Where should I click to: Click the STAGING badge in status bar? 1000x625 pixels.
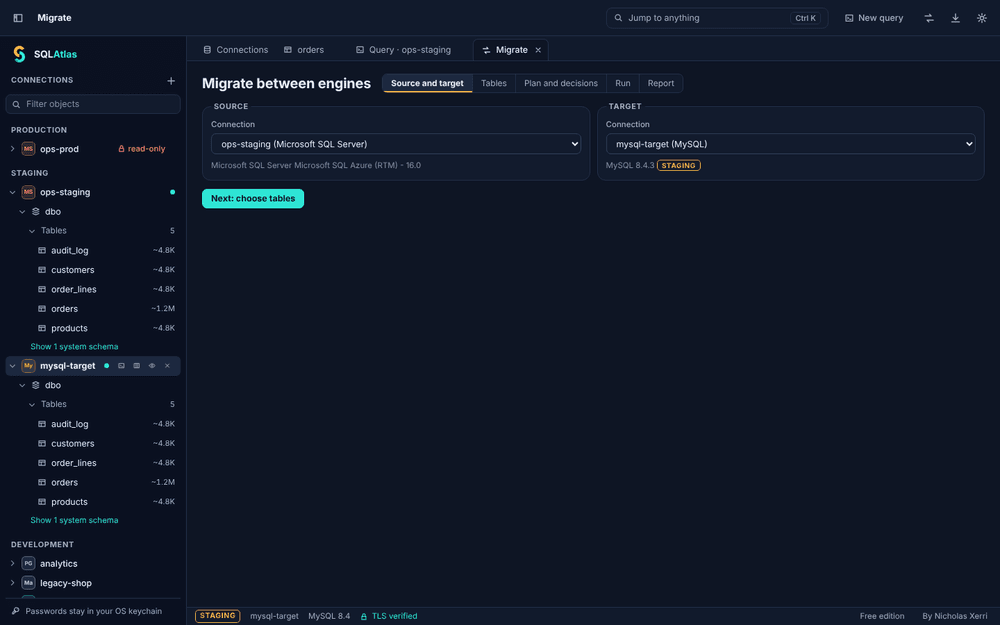[x=217, y=616]
